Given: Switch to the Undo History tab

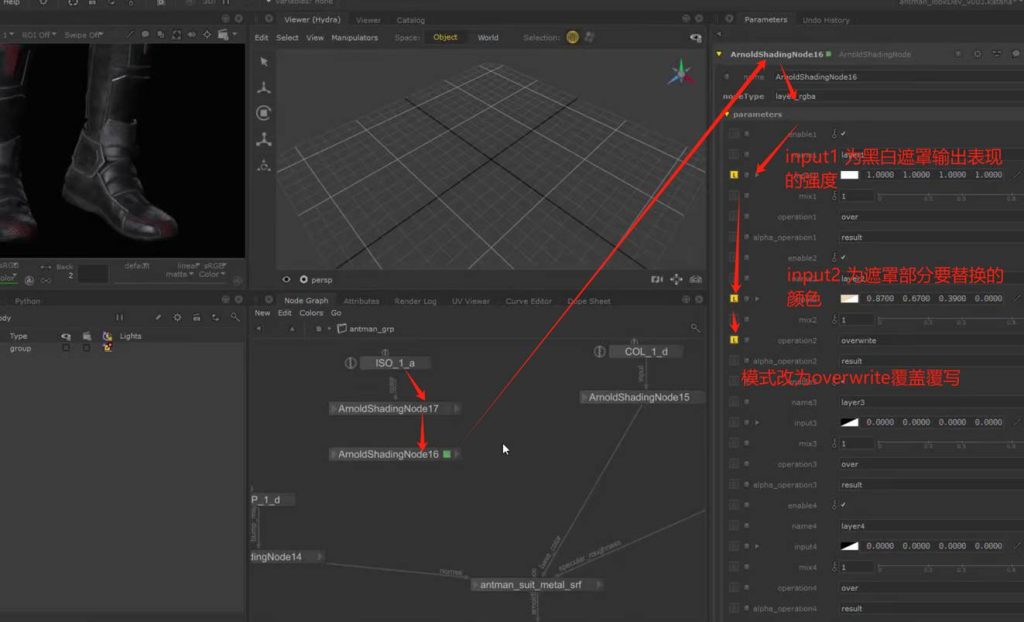Looking at the screenshot, I should (x=826, y=20).
